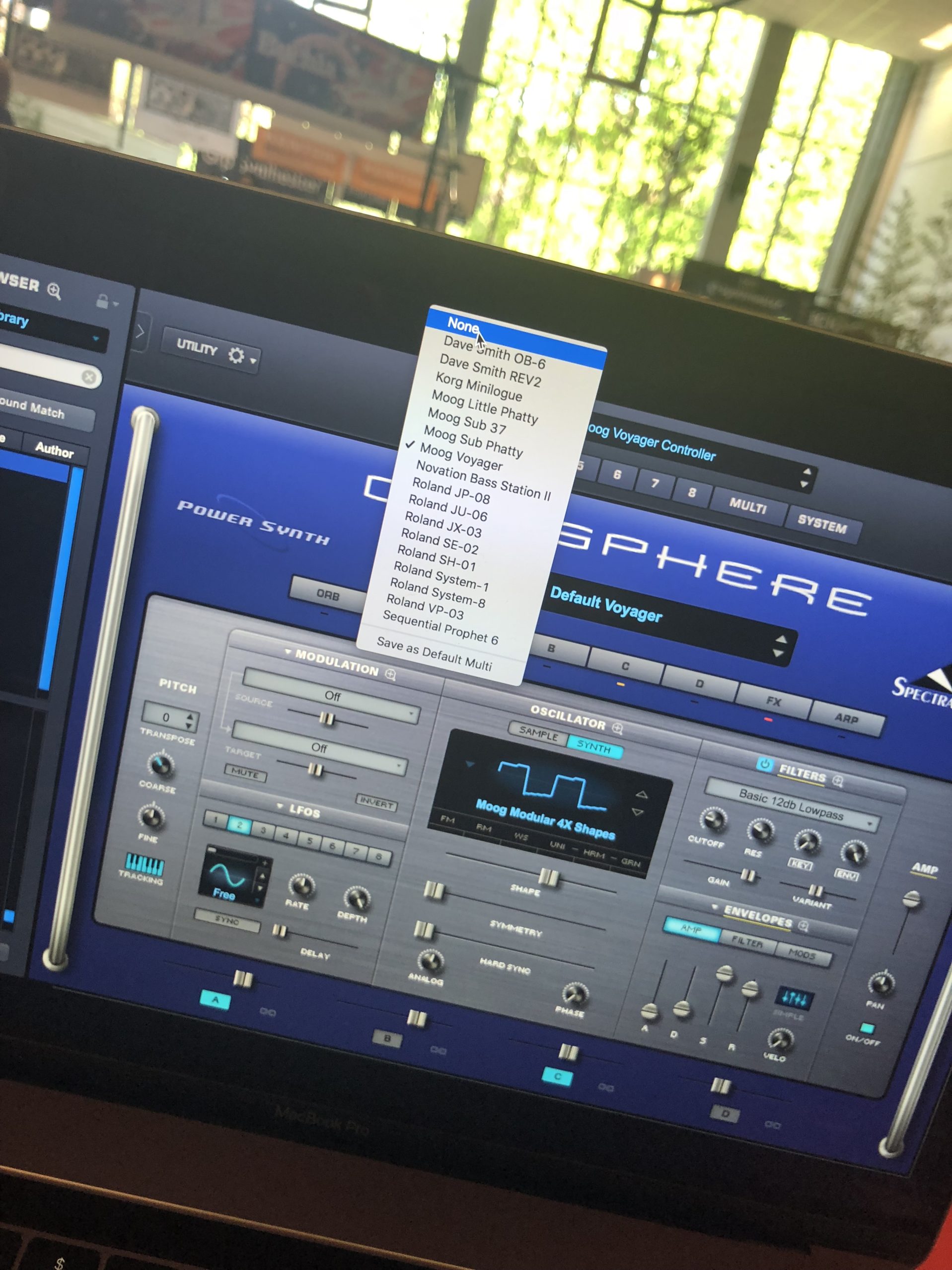Choose Dave Smith OB-6 from the list
The height and width of the screenshot is (1270, 952).
click(x=494, y=351)
